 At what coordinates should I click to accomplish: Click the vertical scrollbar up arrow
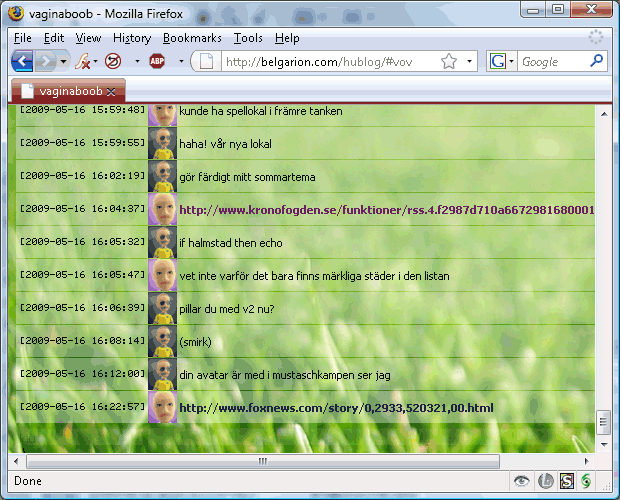604,114
